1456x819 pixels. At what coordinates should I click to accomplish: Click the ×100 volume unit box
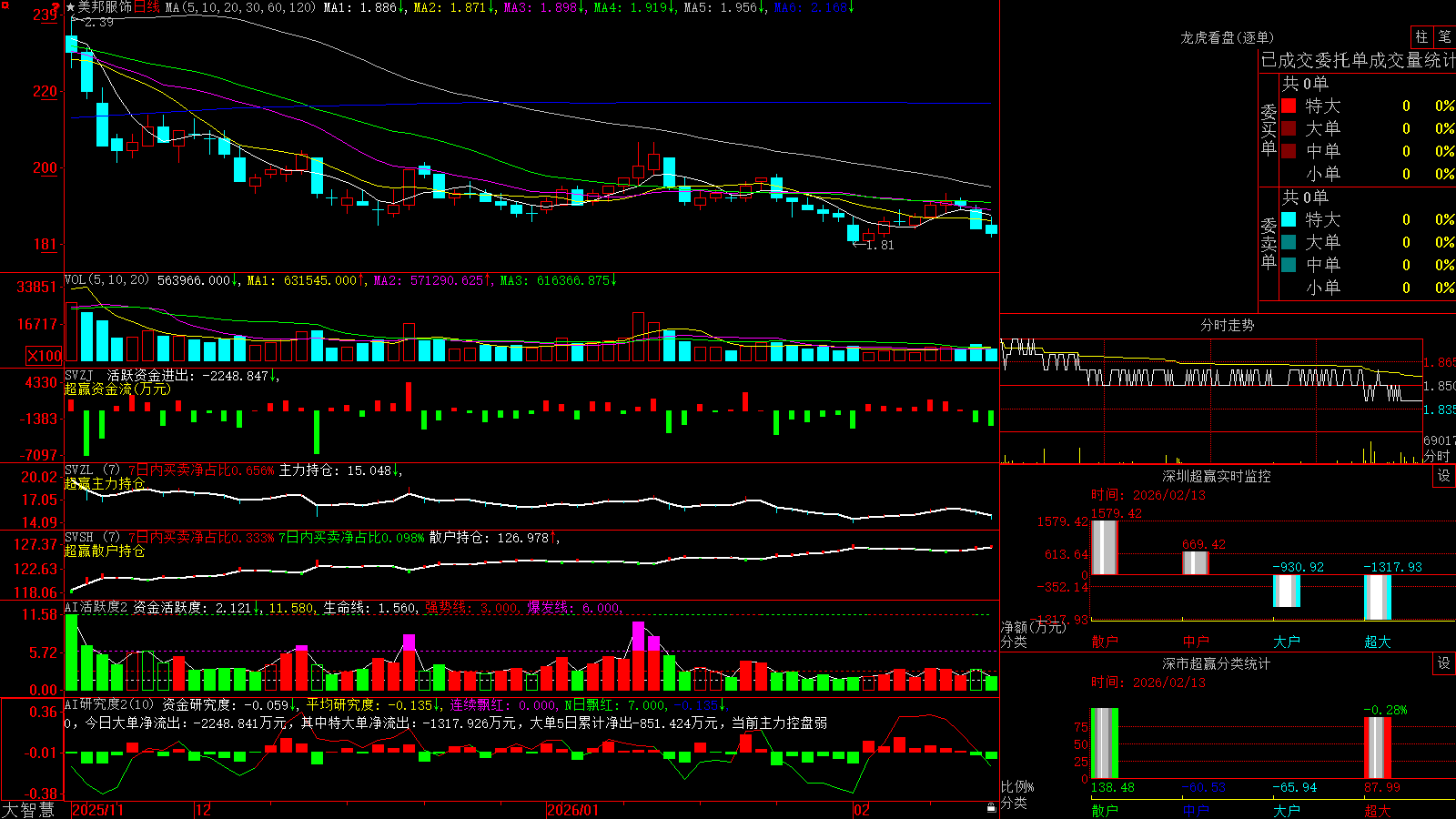(x=45, y=356)
